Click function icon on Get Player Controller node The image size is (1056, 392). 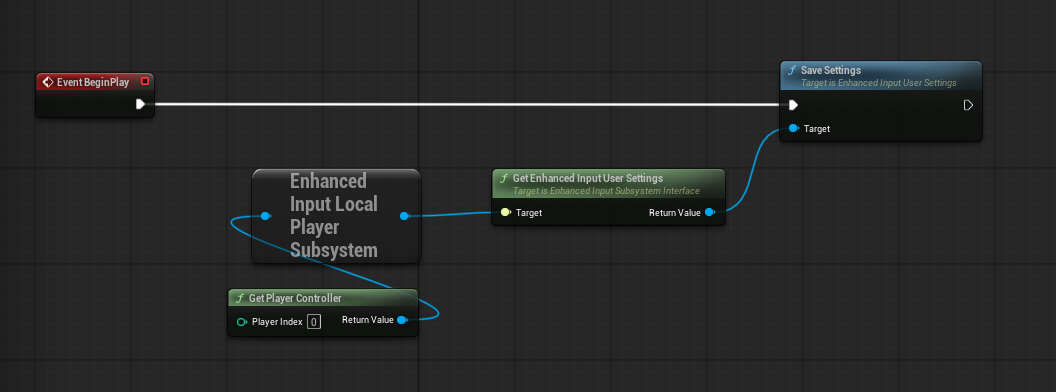(x=240, y=298)
